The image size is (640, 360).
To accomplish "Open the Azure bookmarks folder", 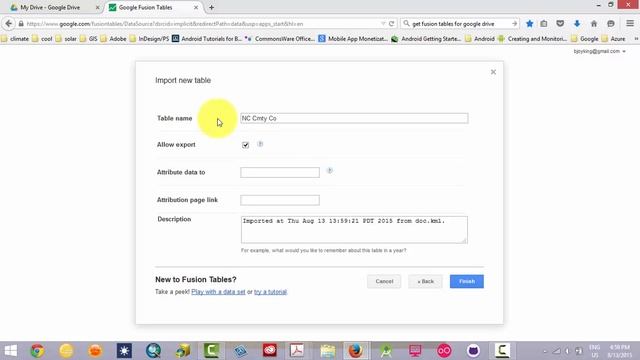I will [x=614, y=39].
